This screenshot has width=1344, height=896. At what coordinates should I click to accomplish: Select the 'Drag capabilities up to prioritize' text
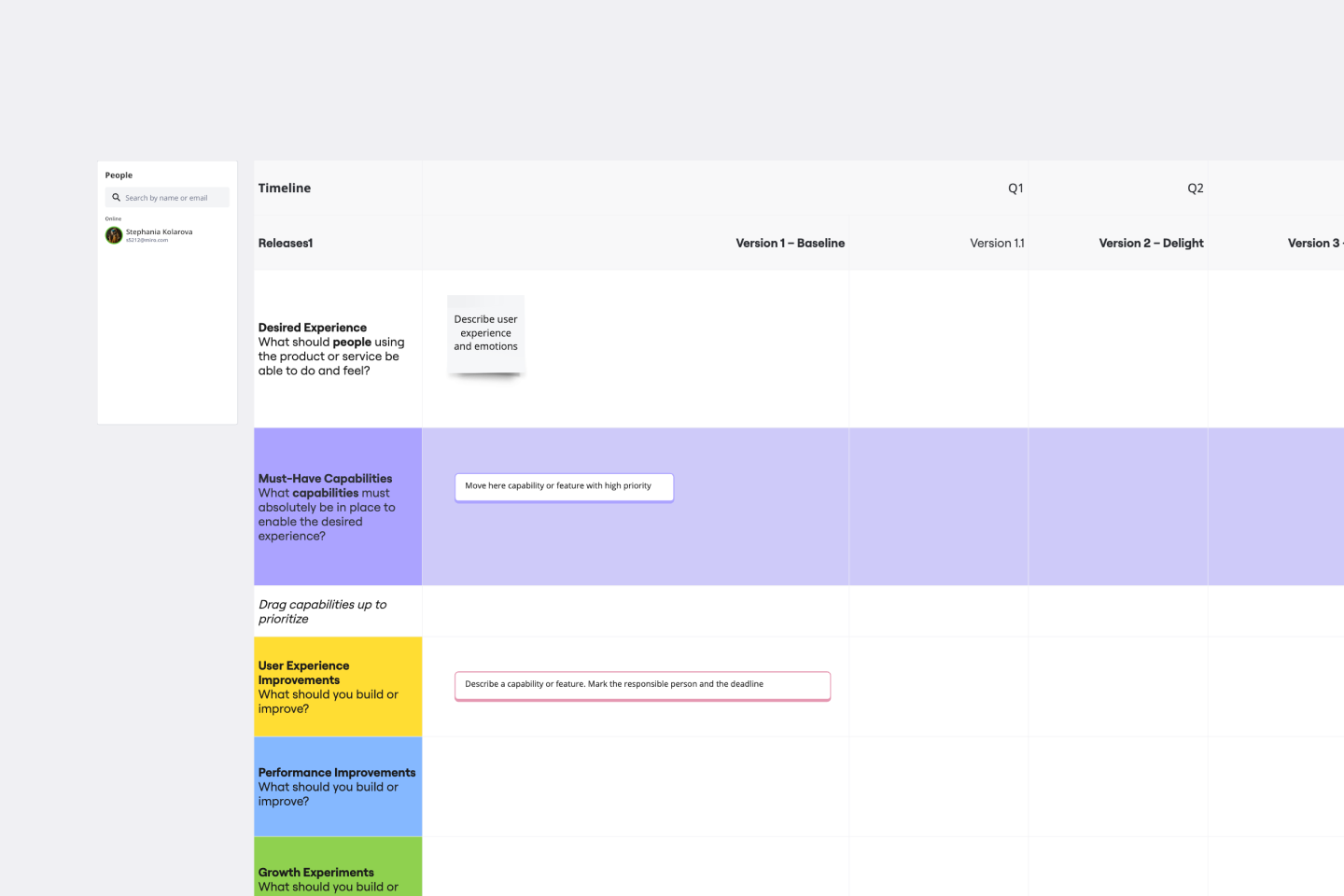click(x=322, y=611)
